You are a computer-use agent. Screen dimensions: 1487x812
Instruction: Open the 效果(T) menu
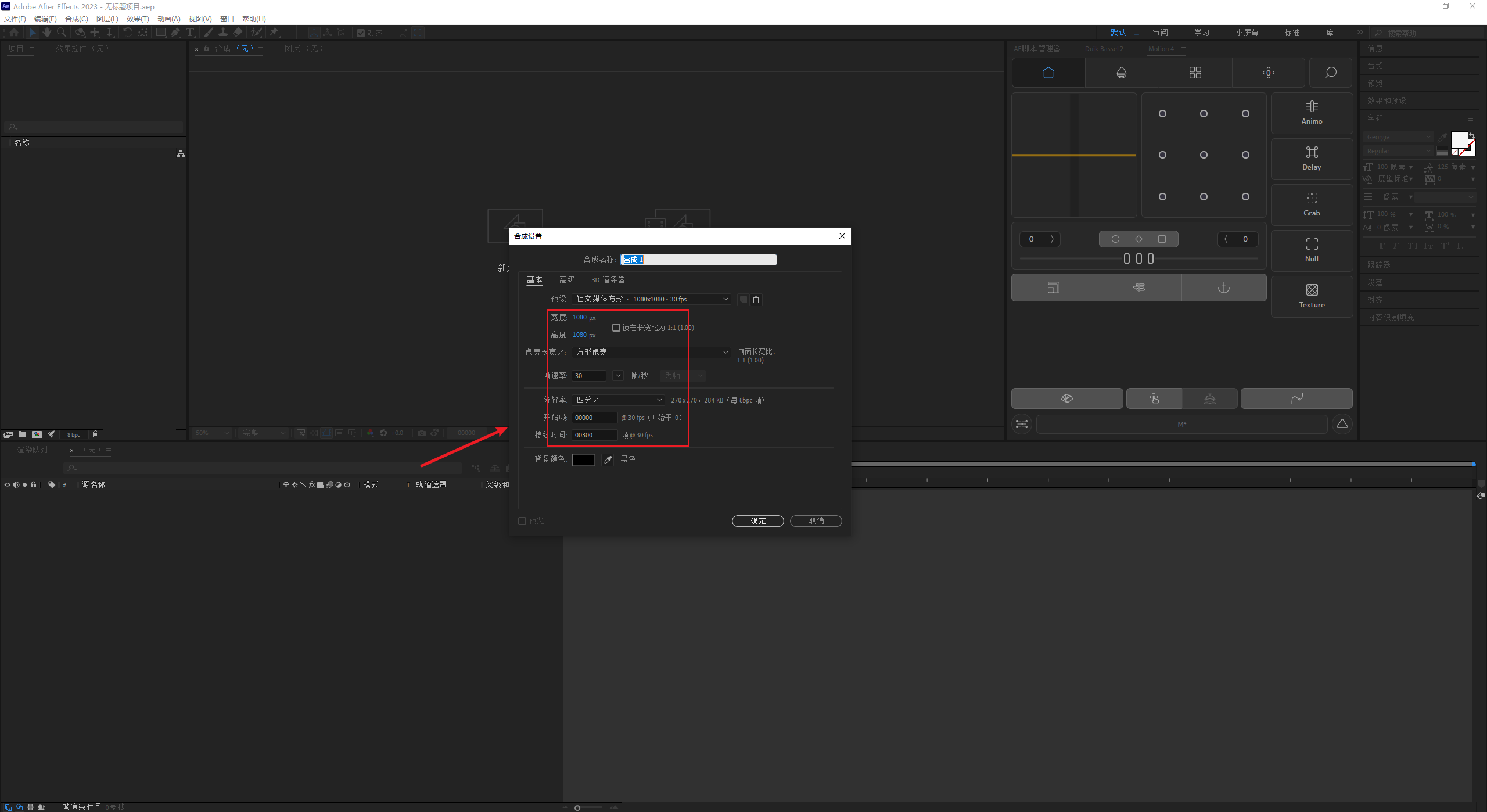pyautogui.click(x=138, y=19)
